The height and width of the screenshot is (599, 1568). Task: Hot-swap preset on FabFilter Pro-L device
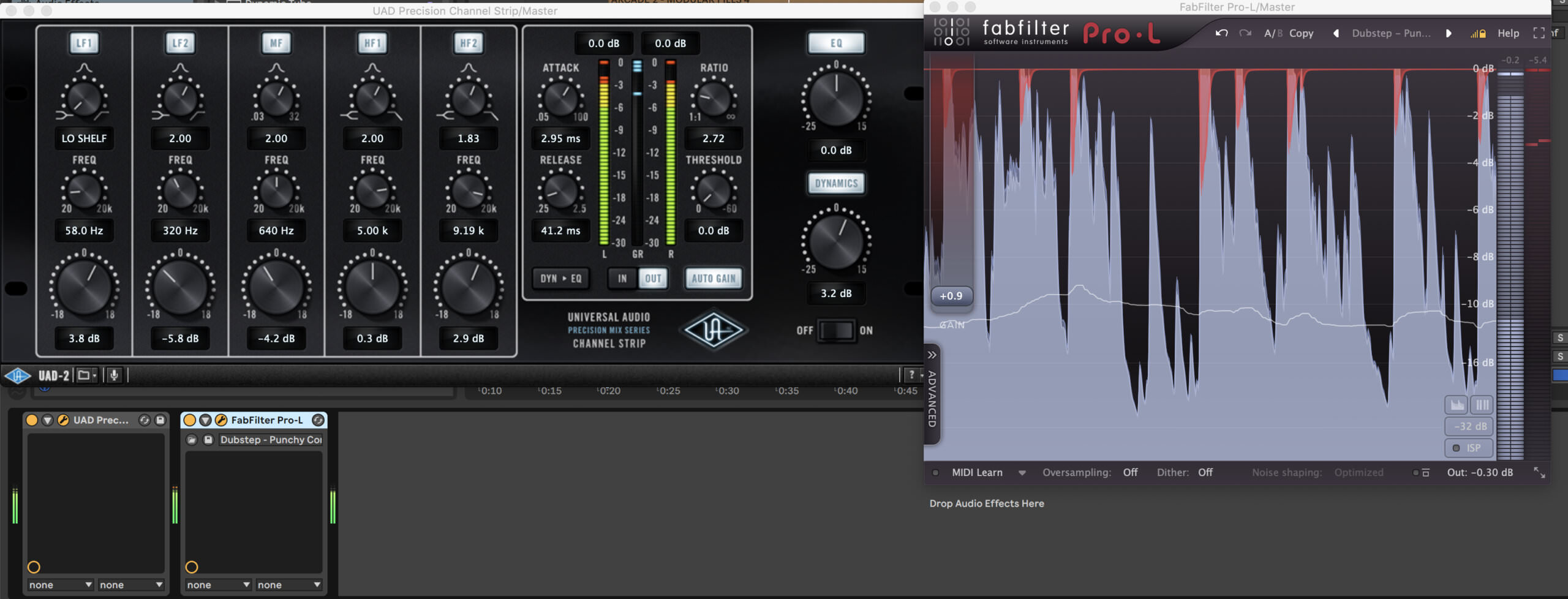click(x=318, y=420)
